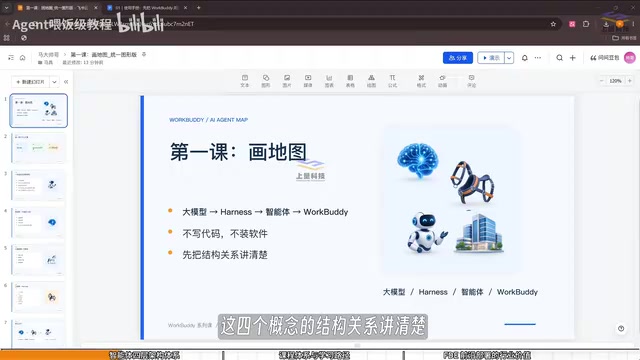Open help icon at slide bottom-right
Viewport: 640px width, 360px height.
pyautogui.click(x=621, y=329)
